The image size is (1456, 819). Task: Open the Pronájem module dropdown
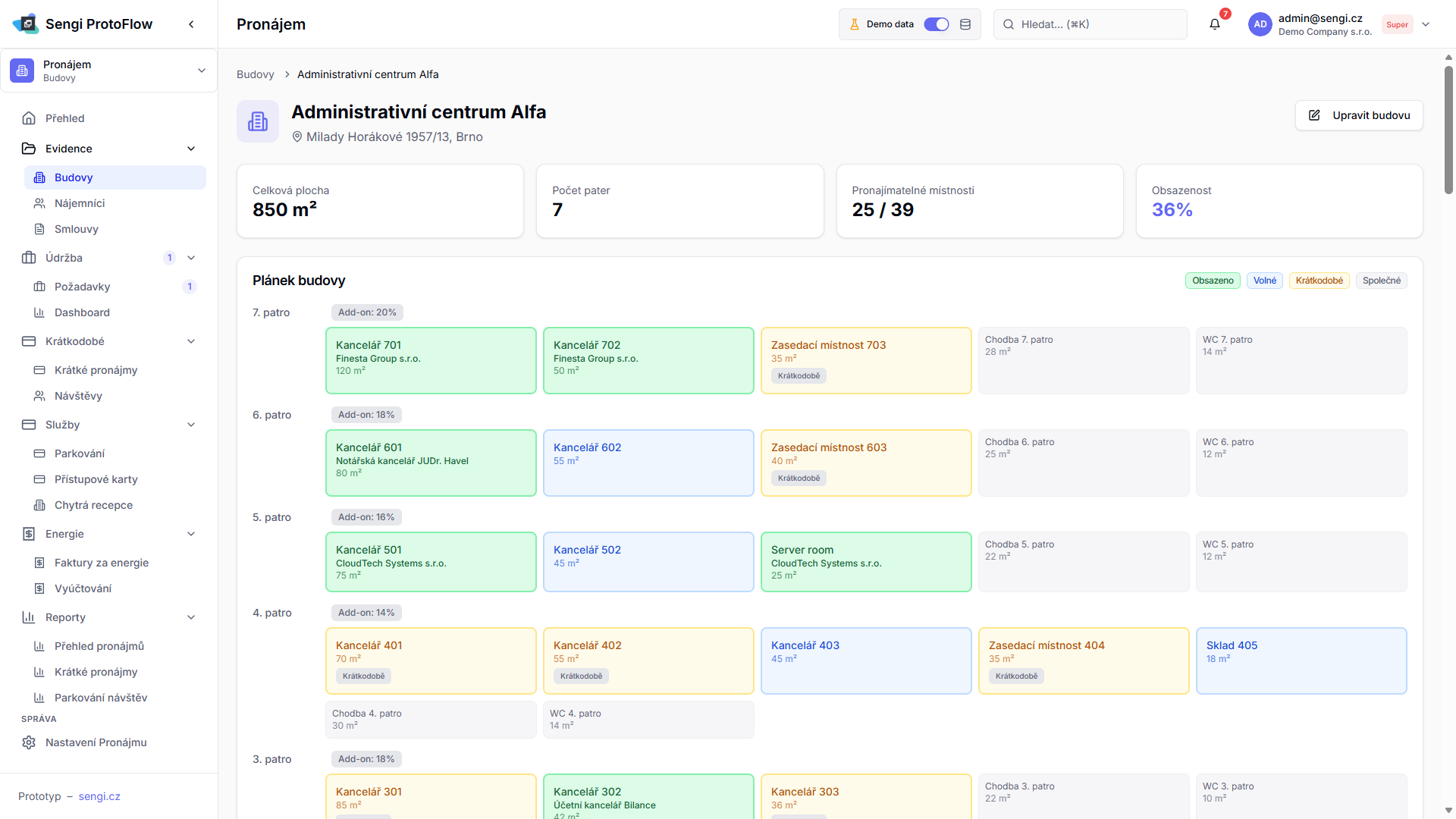[201, 71]
